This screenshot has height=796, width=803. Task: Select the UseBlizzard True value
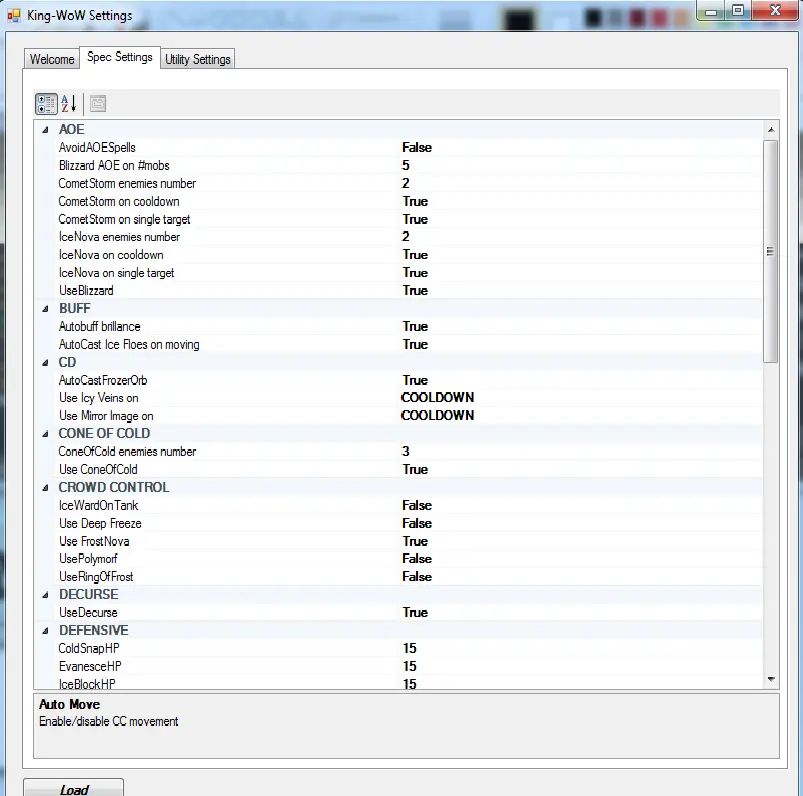pos(580,290)
